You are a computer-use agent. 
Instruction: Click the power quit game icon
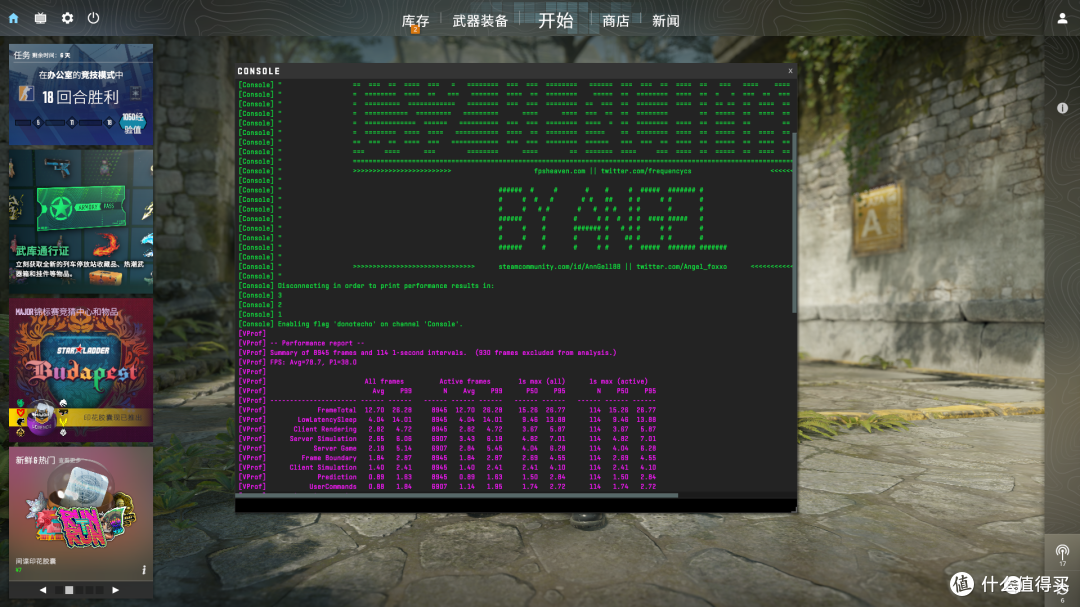94,18
